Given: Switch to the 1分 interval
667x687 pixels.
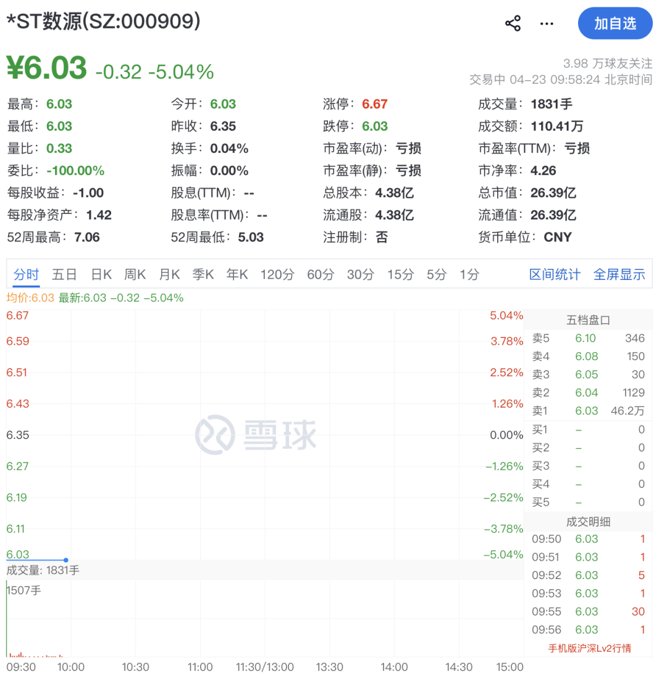Looking at the screenshot, I should click(x=469, y=274).
